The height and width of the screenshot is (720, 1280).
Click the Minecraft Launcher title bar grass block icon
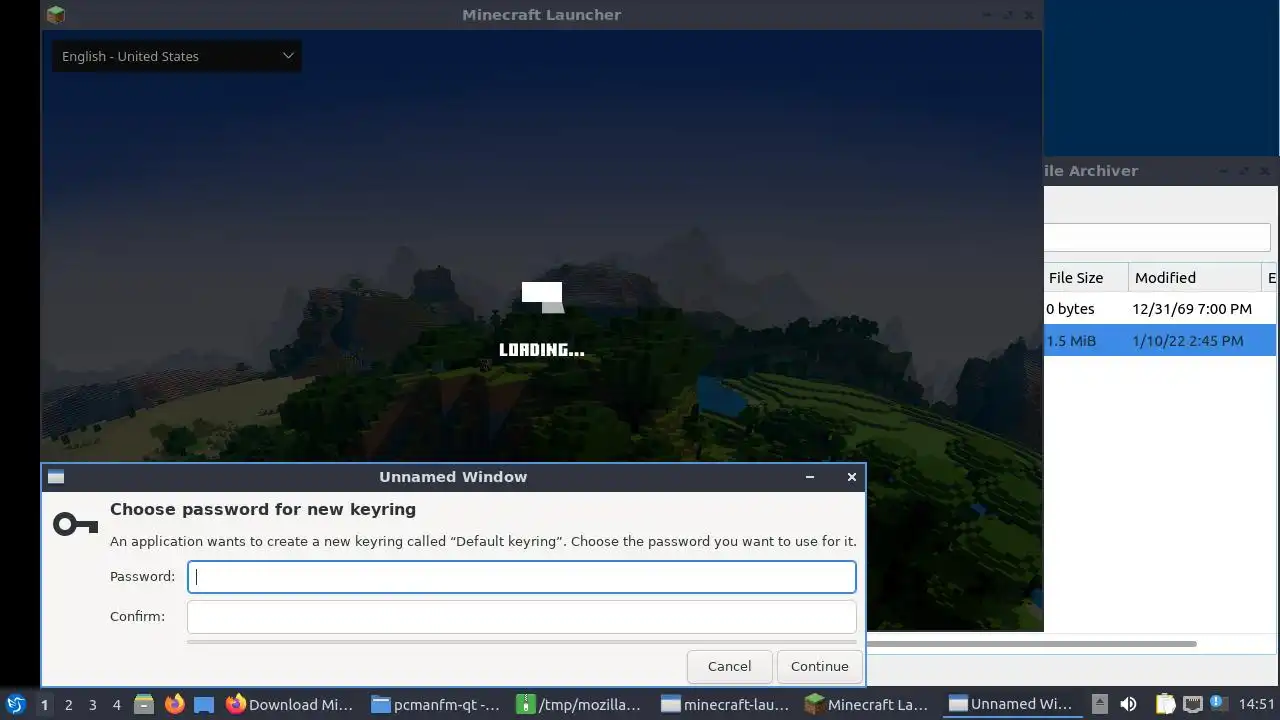[56, 14]
